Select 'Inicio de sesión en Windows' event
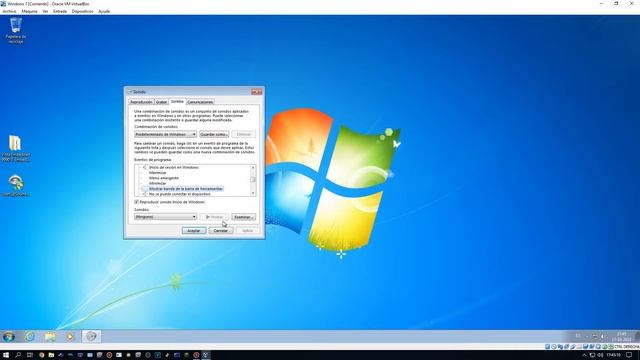This screenshot has width=640, height=360. pyautogui.click(x=173, y=167)
